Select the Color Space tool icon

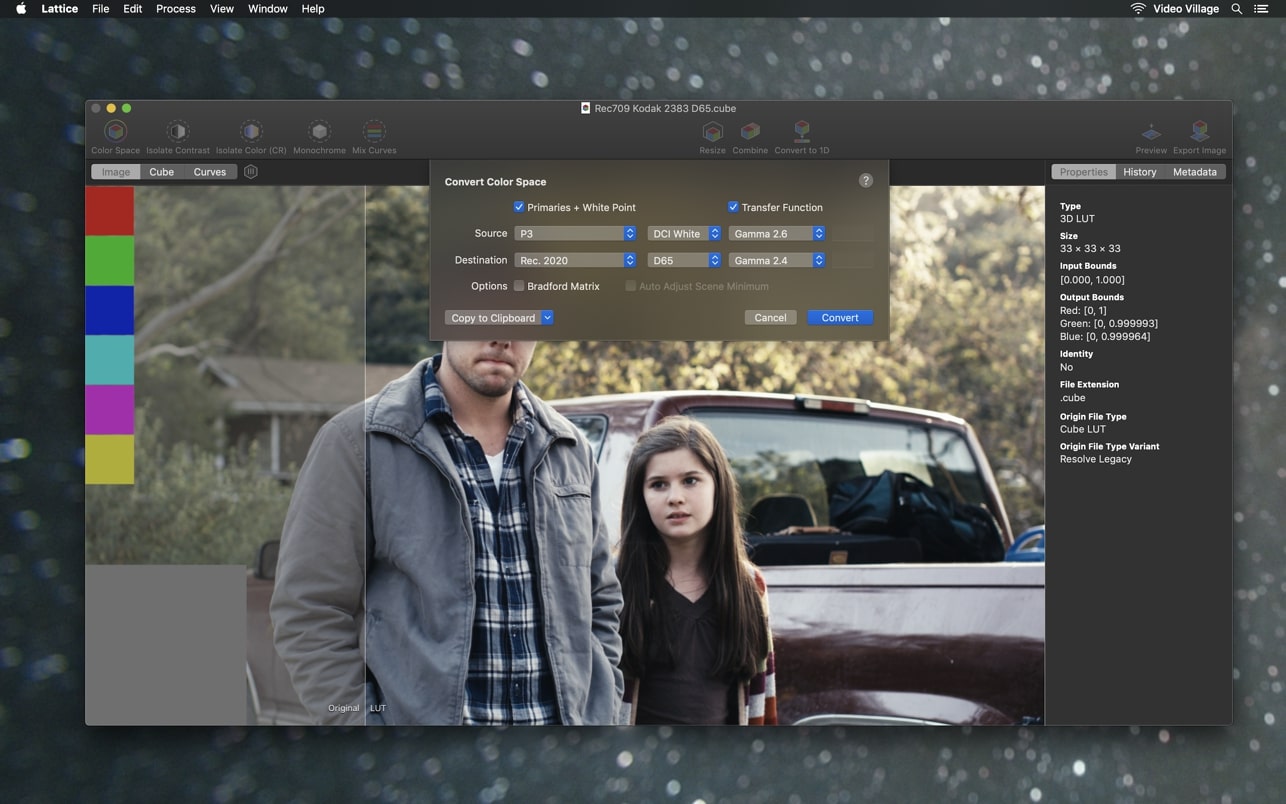116,132
